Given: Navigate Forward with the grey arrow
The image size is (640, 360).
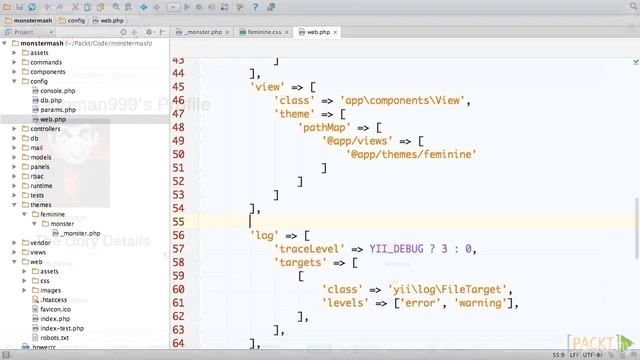Looking at the screenshot, I should 156,7.
